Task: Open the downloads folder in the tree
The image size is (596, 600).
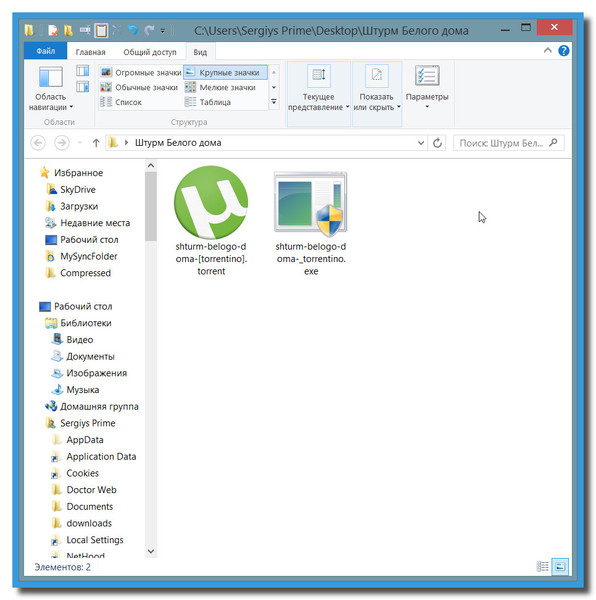Action: (82, 523)
